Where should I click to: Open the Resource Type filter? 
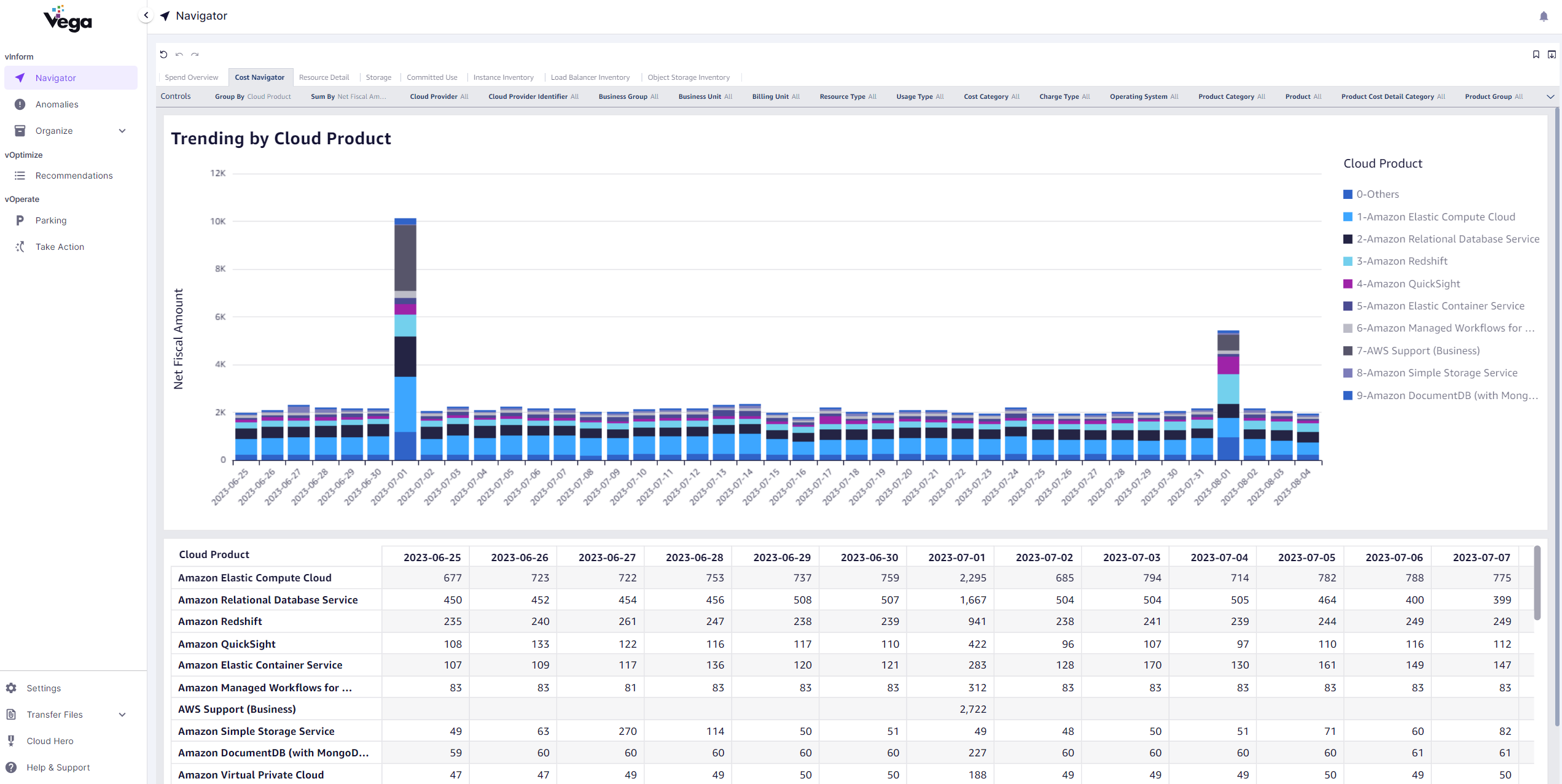coord(848,96)
